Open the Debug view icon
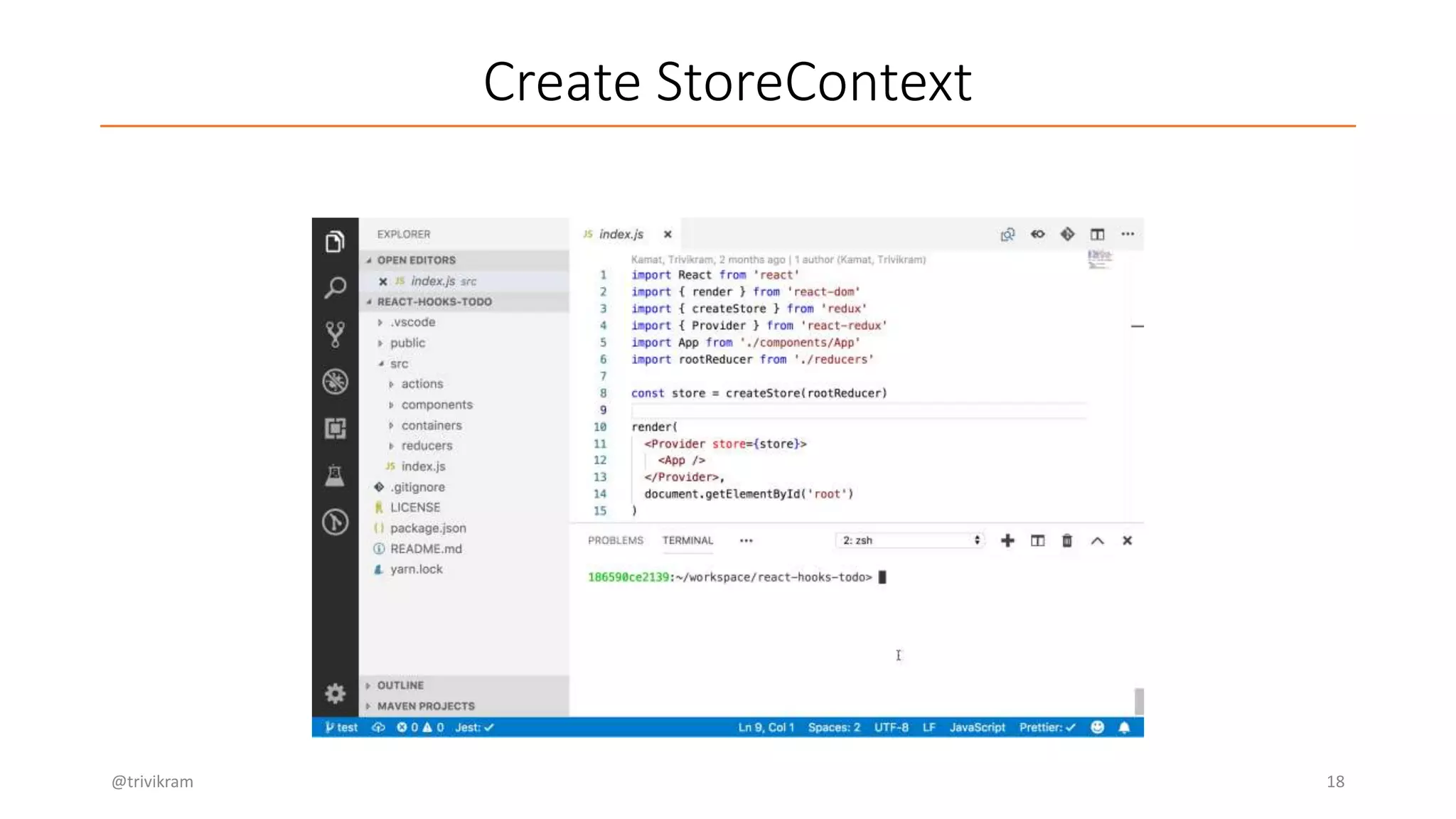The height and width of the screenshot is (819, 1456). (x=335, y=382)
